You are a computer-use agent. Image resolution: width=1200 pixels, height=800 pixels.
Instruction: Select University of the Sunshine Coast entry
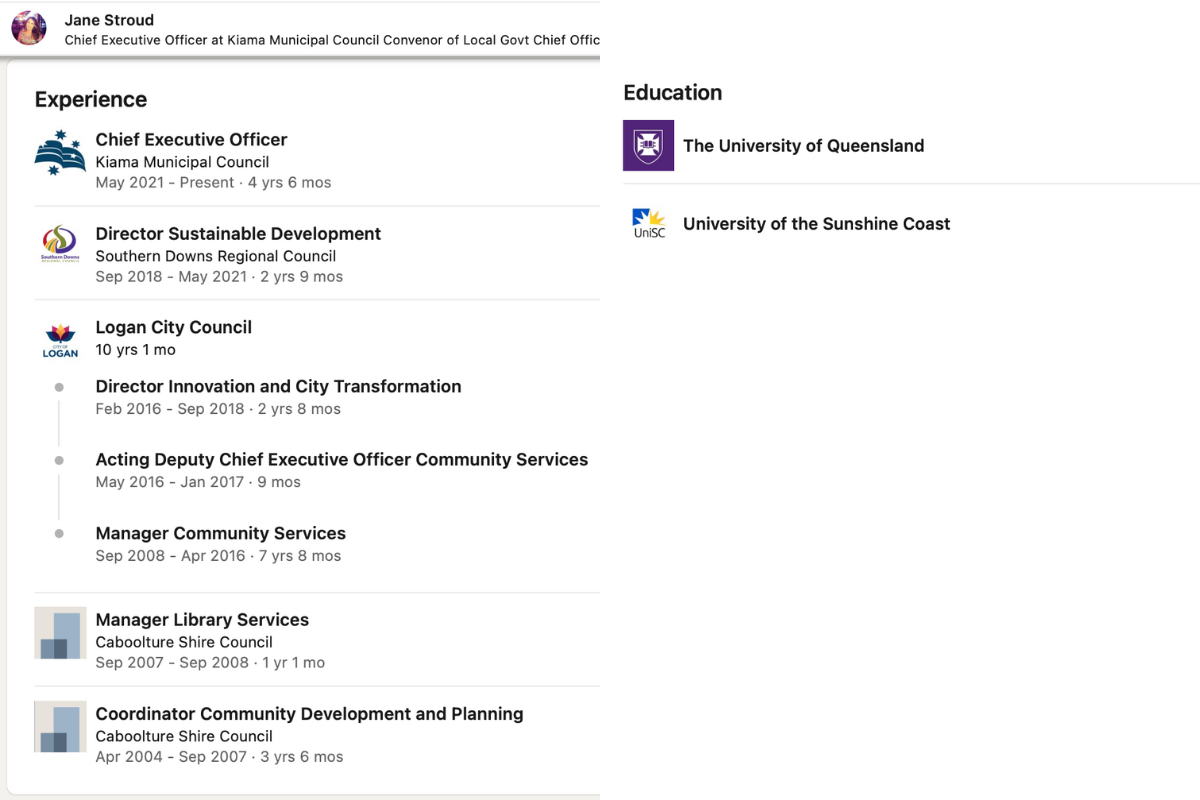click(x=816, y=224)
